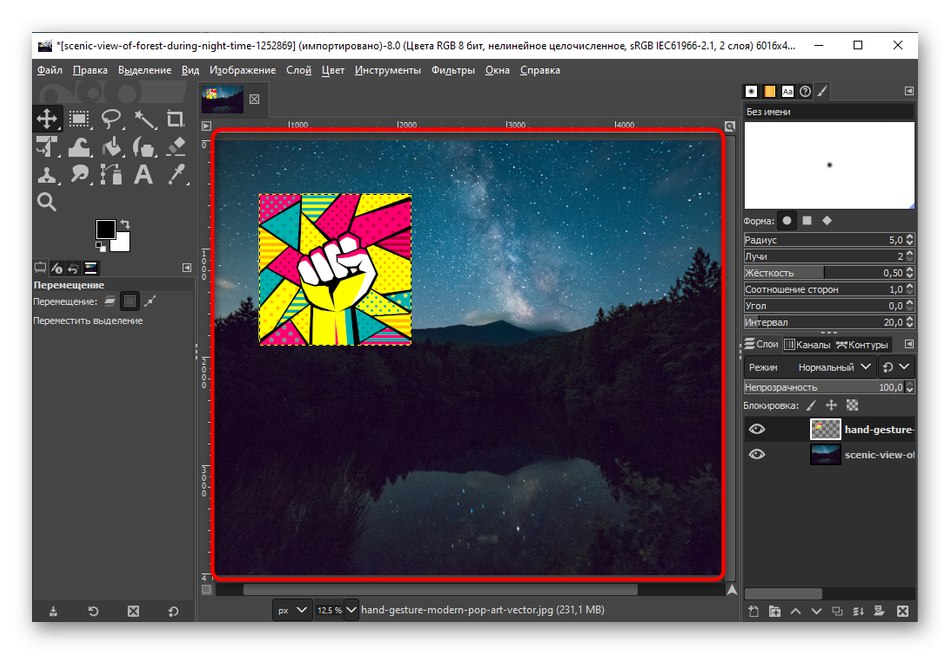The width and height of the screenshot is (950, 654).
Task: Choose the Eraser tool
Action: click(176, 147)
